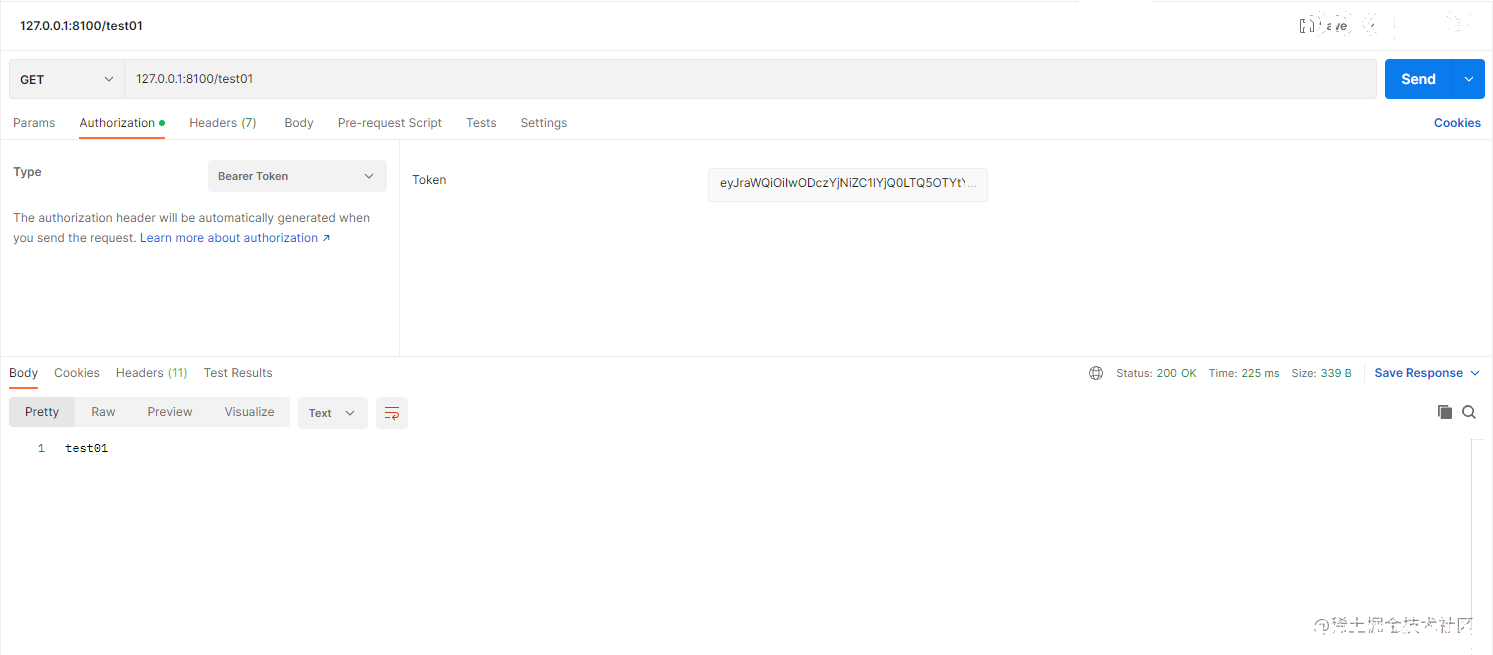The height and width of the screenshot is (655, 1493).
Task: Click the Type label
Action: coord(27,172)
